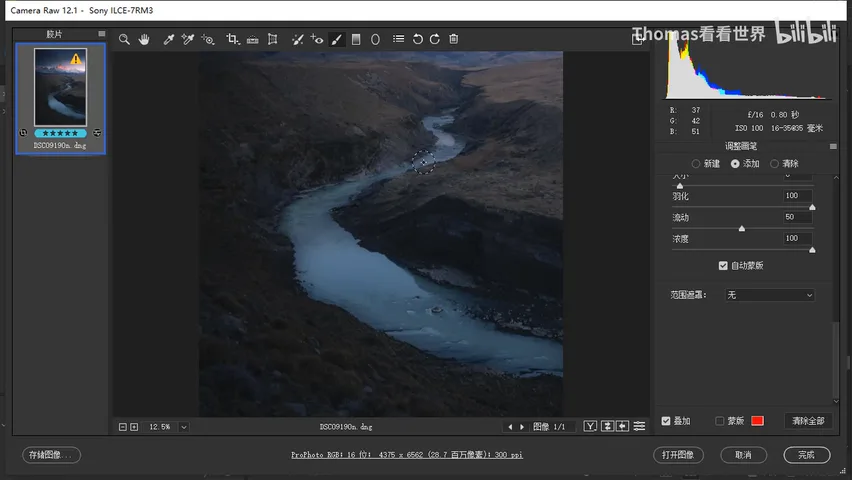This screenshot has width=852, height=480.
Task: Click the 完成 button
Action: point(806,454)
